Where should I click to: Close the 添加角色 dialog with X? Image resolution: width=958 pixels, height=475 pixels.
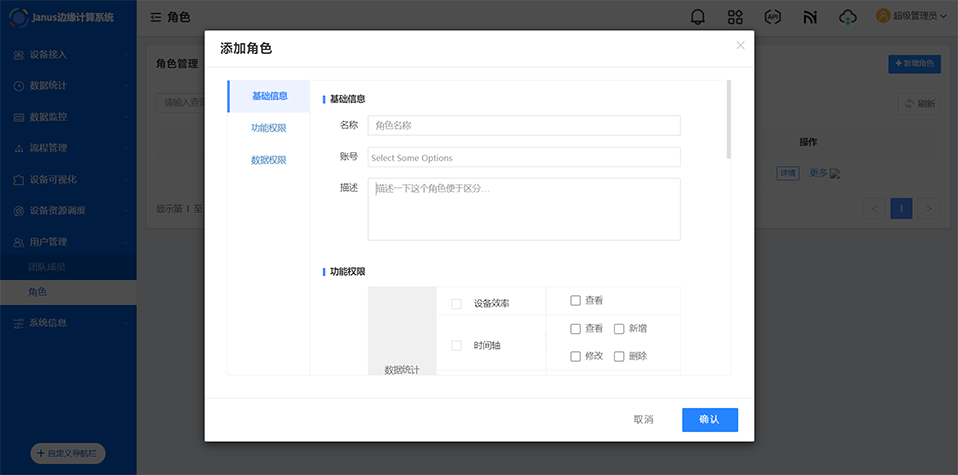coord(740,45)
